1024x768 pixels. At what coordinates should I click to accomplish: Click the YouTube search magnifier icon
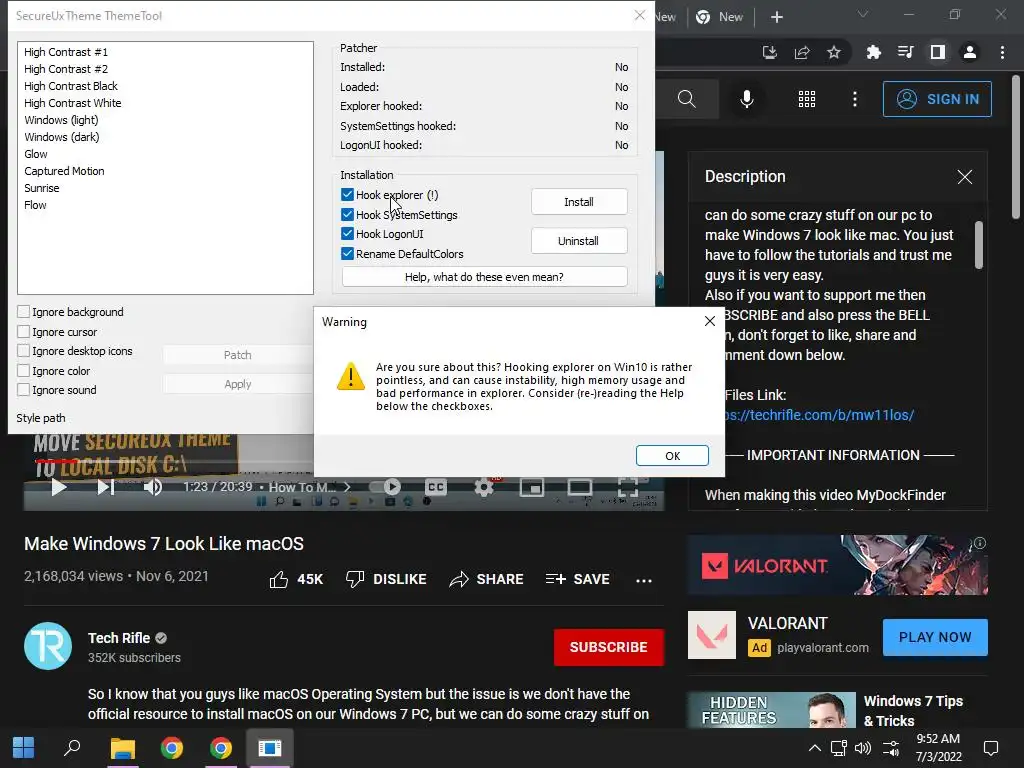pyautogui.click(x=686, y=99)
